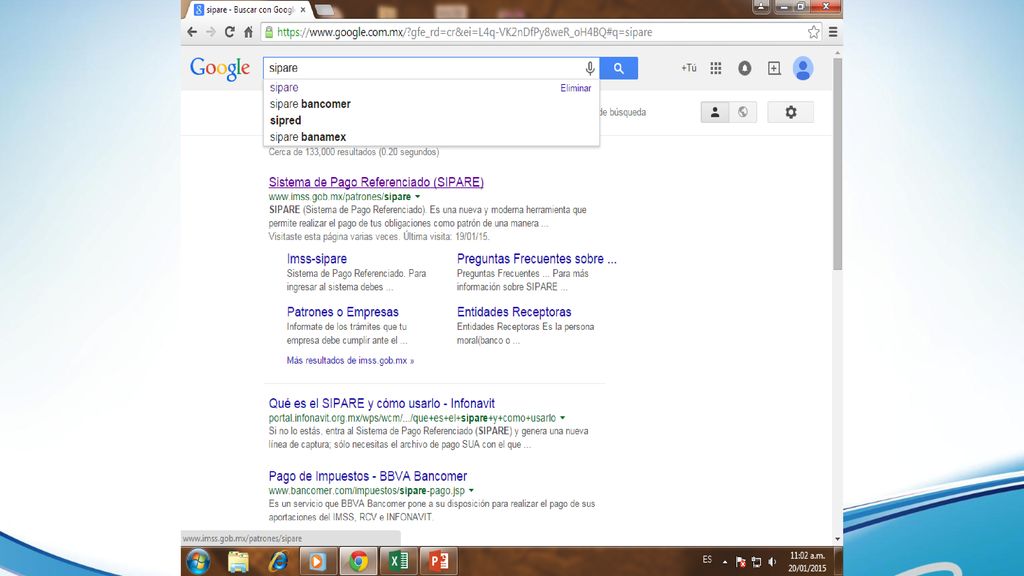Click the +Tú link
Viewport: 1024px width, 576px height.
(x=689, y=68)
